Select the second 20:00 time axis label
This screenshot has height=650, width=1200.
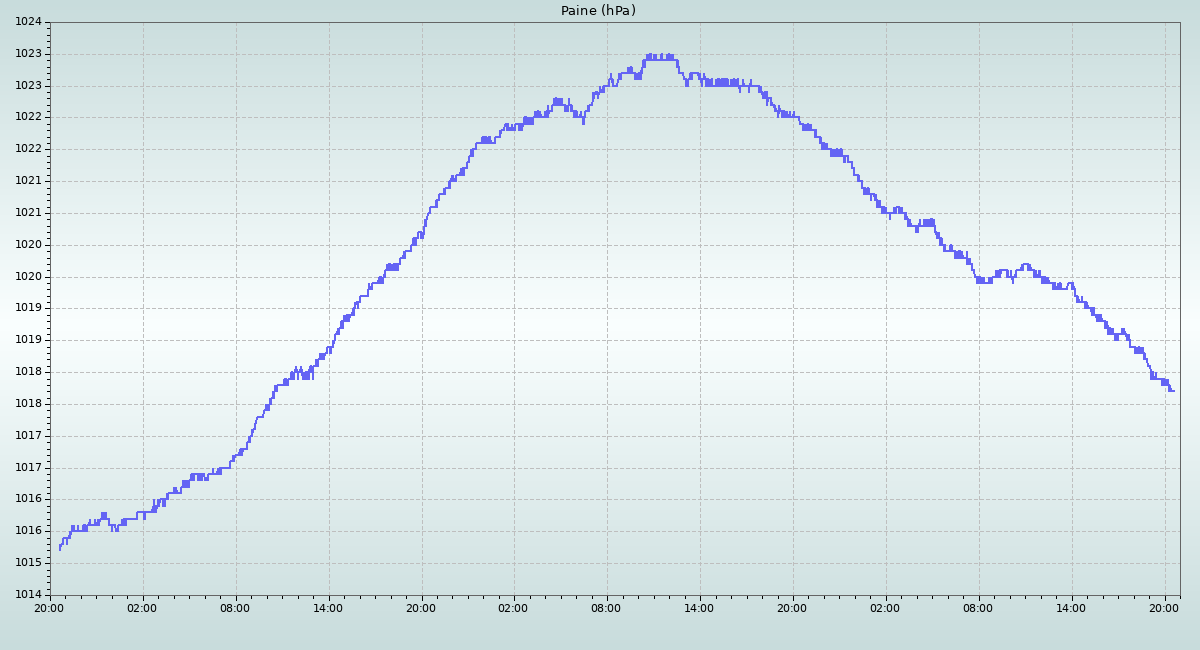[421, 607]
